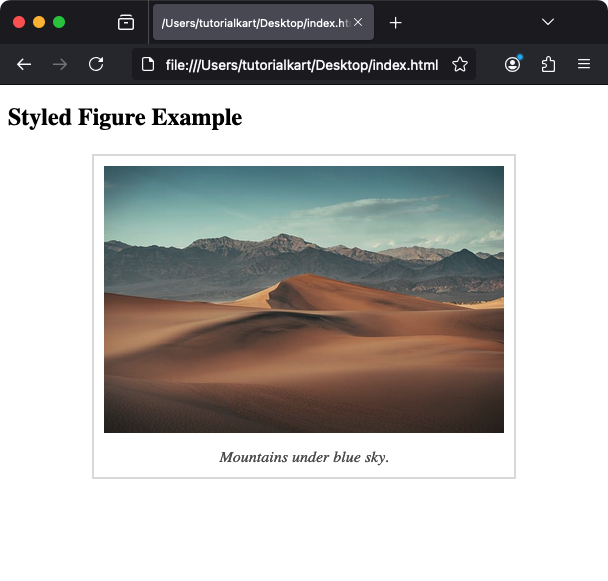Bookmark this page with the star icon
The image size is (608, 581).
point(460,64)
